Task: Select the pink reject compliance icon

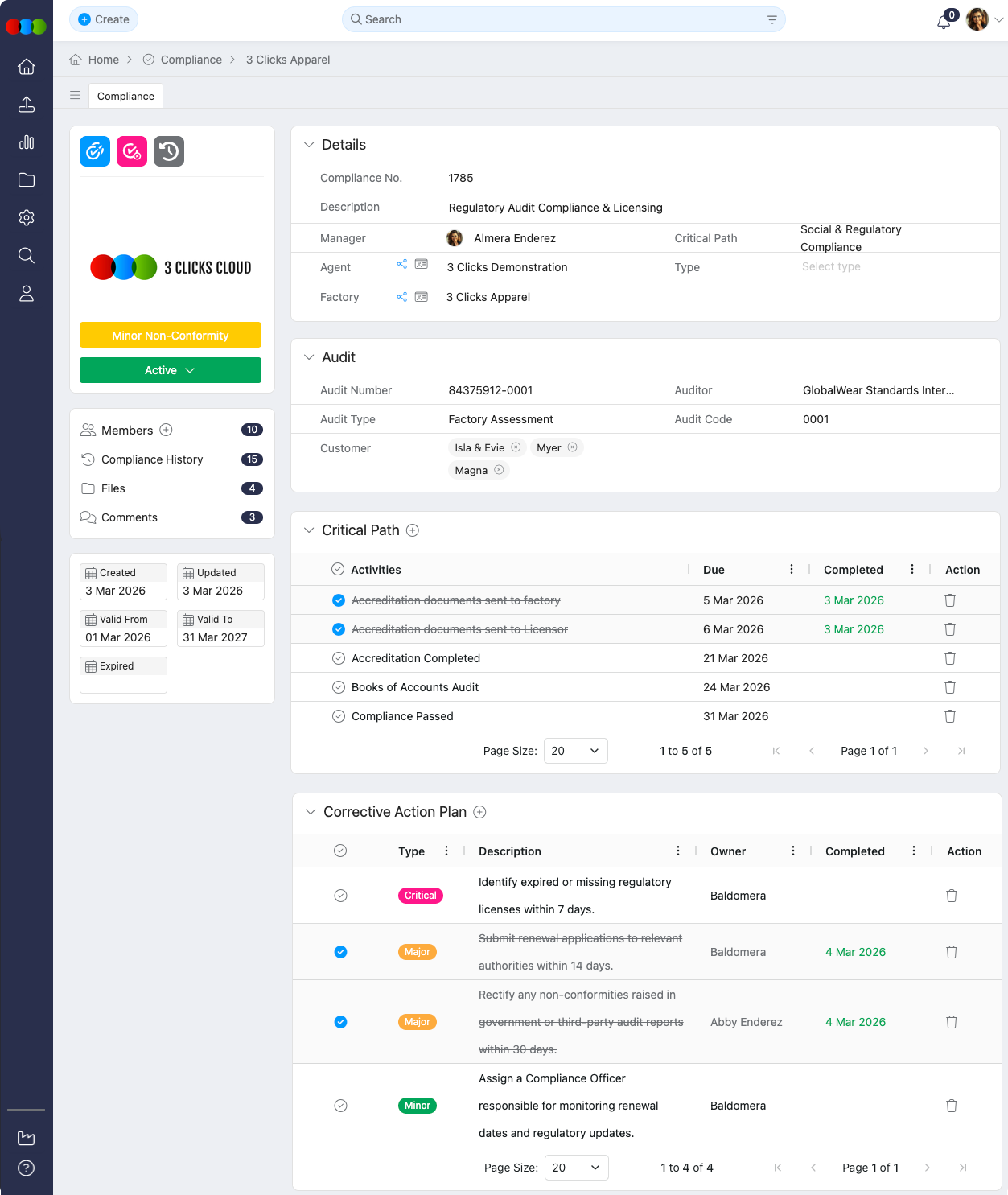Action: [131, 151]
